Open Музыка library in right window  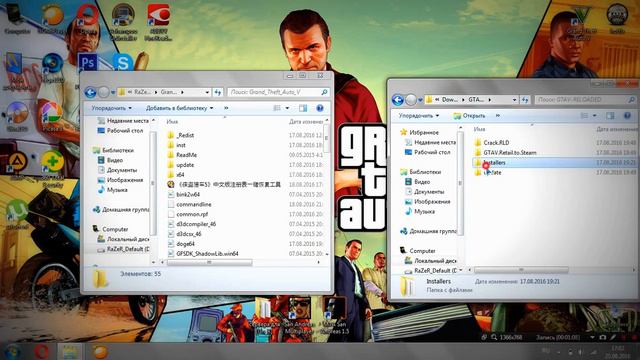[424, 211]
